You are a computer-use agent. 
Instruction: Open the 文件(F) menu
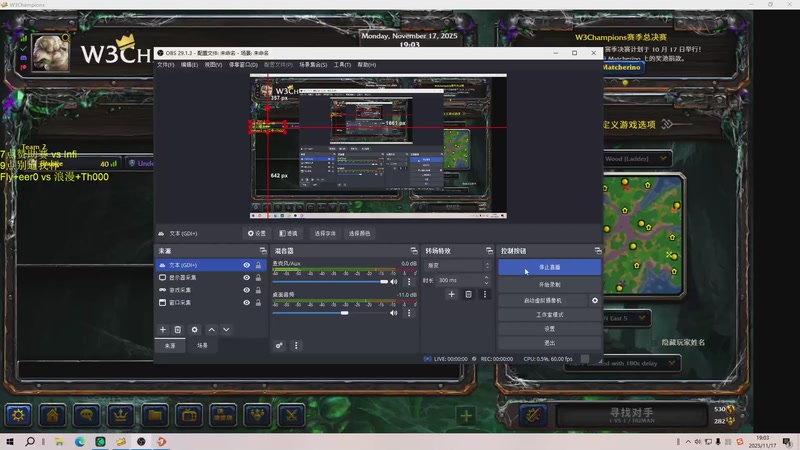[x=165, y=65]
